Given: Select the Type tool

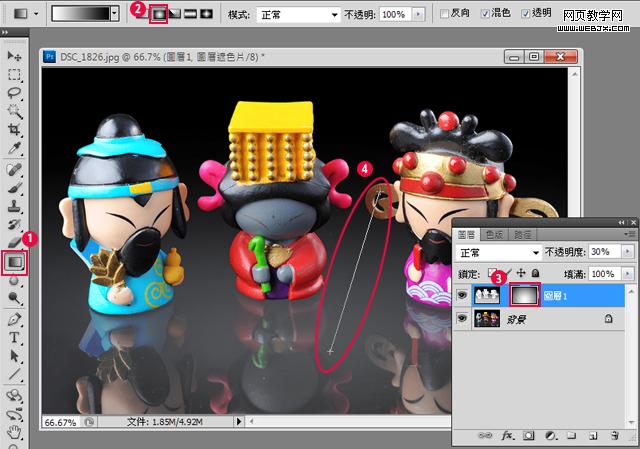Looking at the screenshot, I should click(14, 338).
